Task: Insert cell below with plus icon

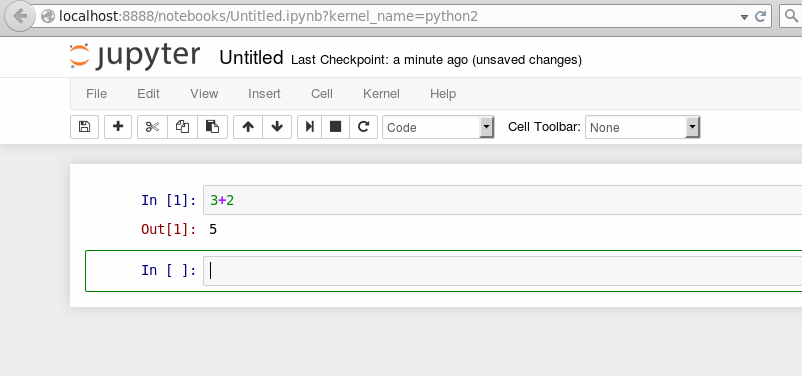Action: pyautogui.click(x=118, y=127)
